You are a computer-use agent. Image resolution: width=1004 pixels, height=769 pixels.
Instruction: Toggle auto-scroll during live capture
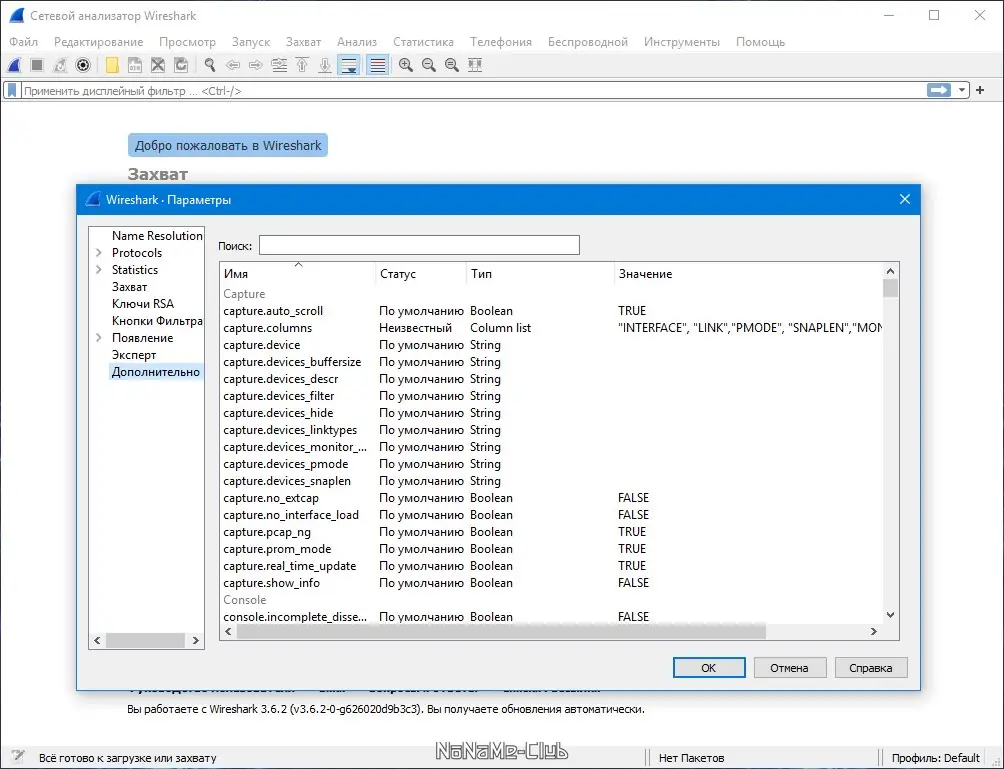pyautogui.click(x=349, y=65)
